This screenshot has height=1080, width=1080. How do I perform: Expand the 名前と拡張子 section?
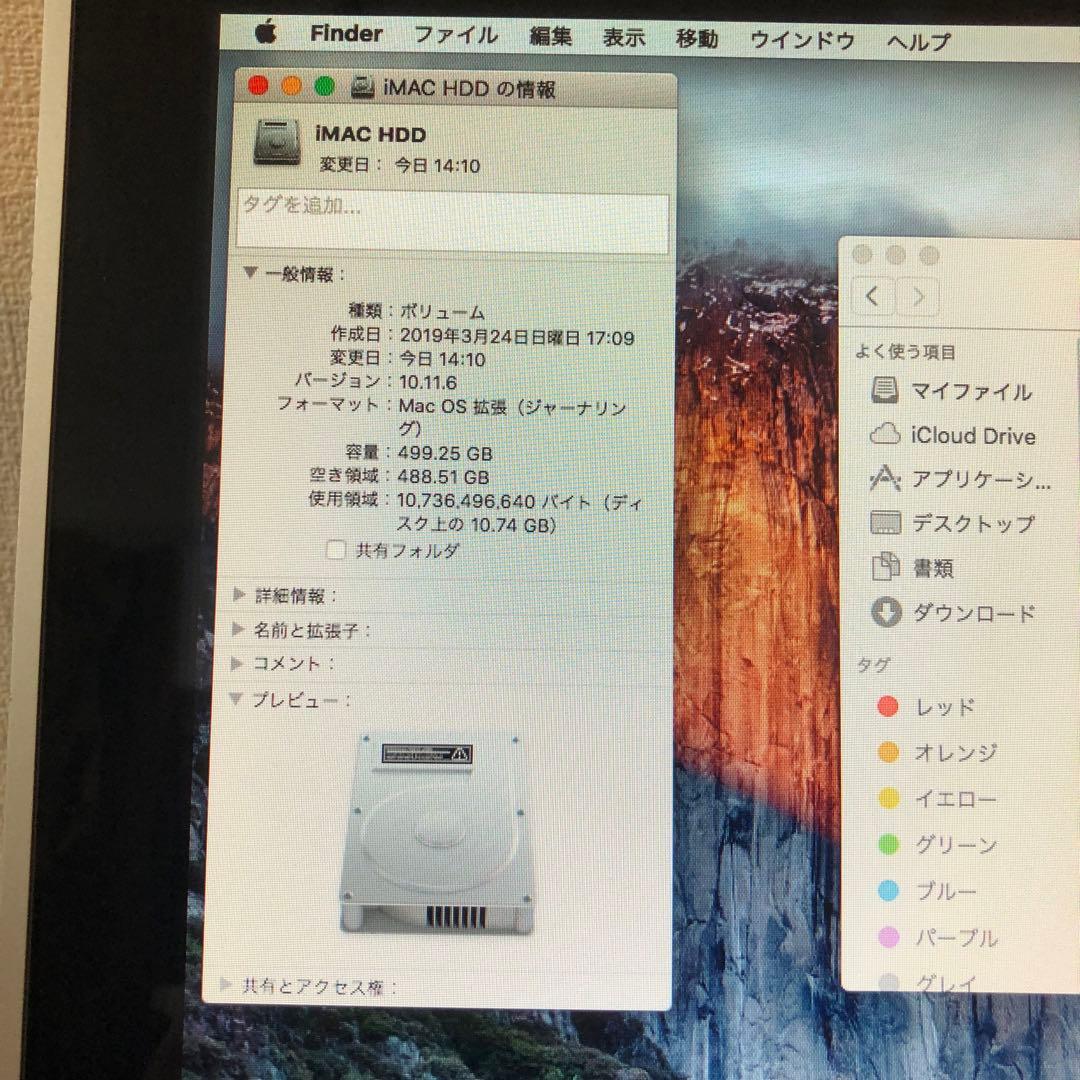click(238, 629)
